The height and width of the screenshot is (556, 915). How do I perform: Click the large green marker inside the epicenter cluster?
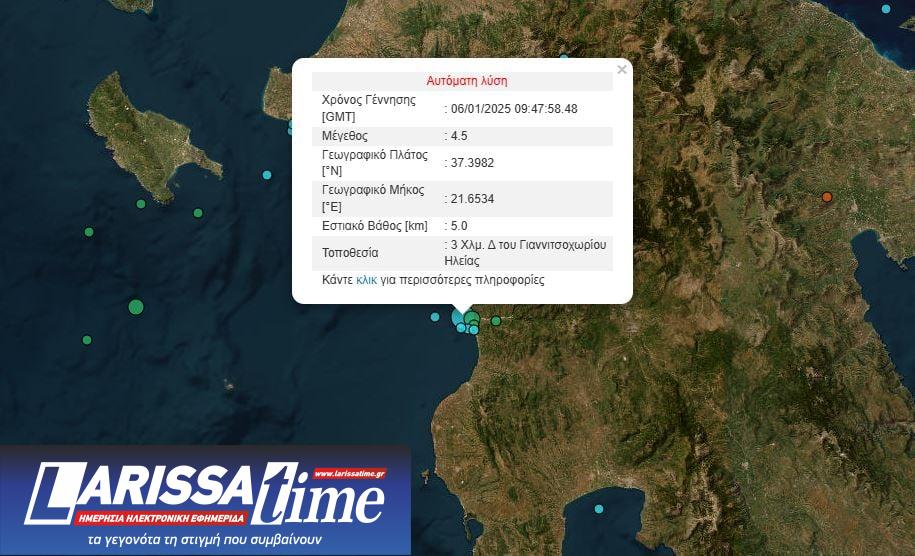click(x=472, y=319)
